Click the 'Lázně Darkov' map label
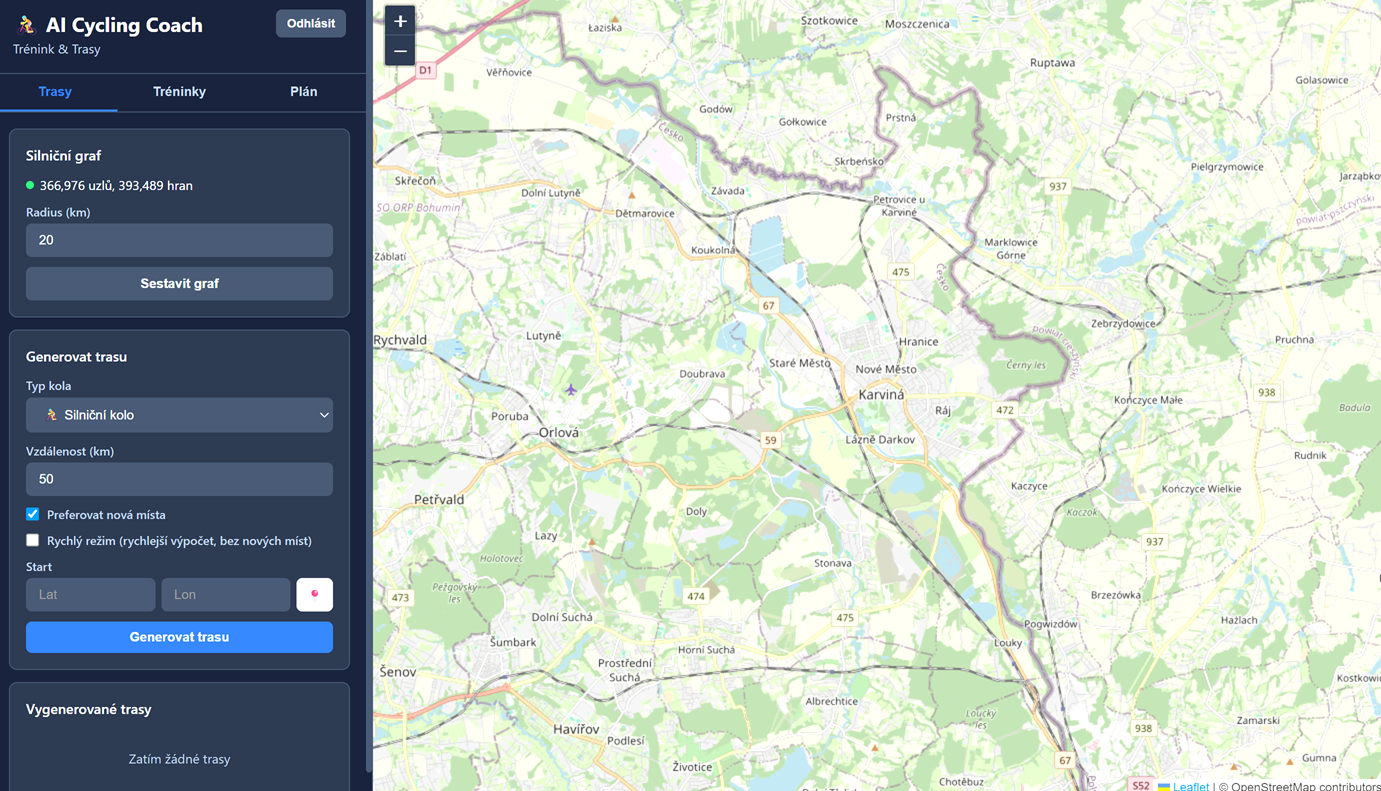 [x=880, y=439]
